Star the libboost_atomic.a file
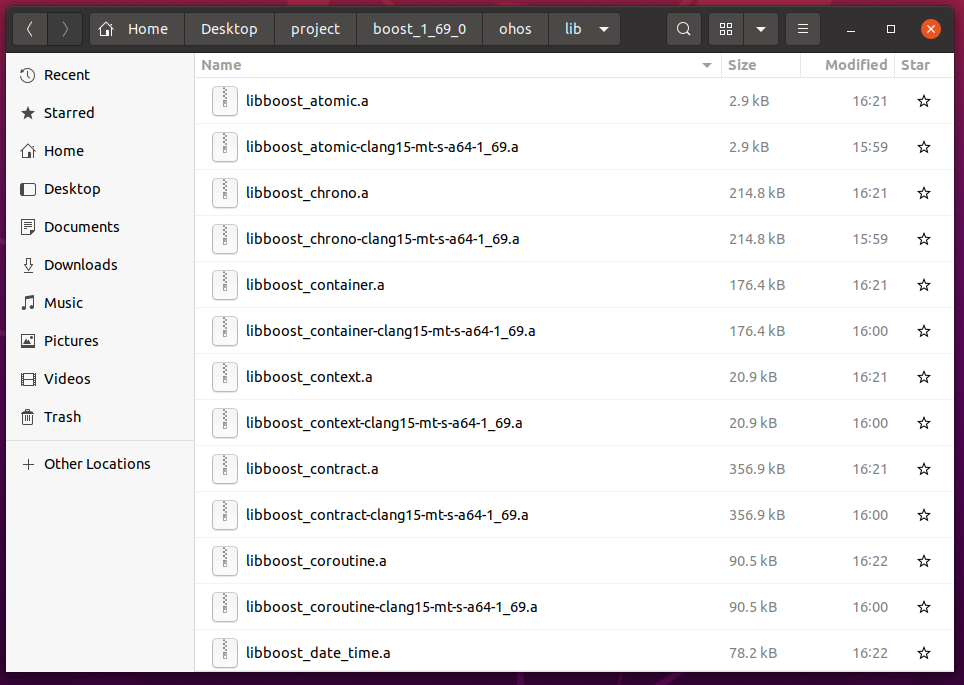The height and width of the screenshot is (685, 964). (x=923, y=101)
